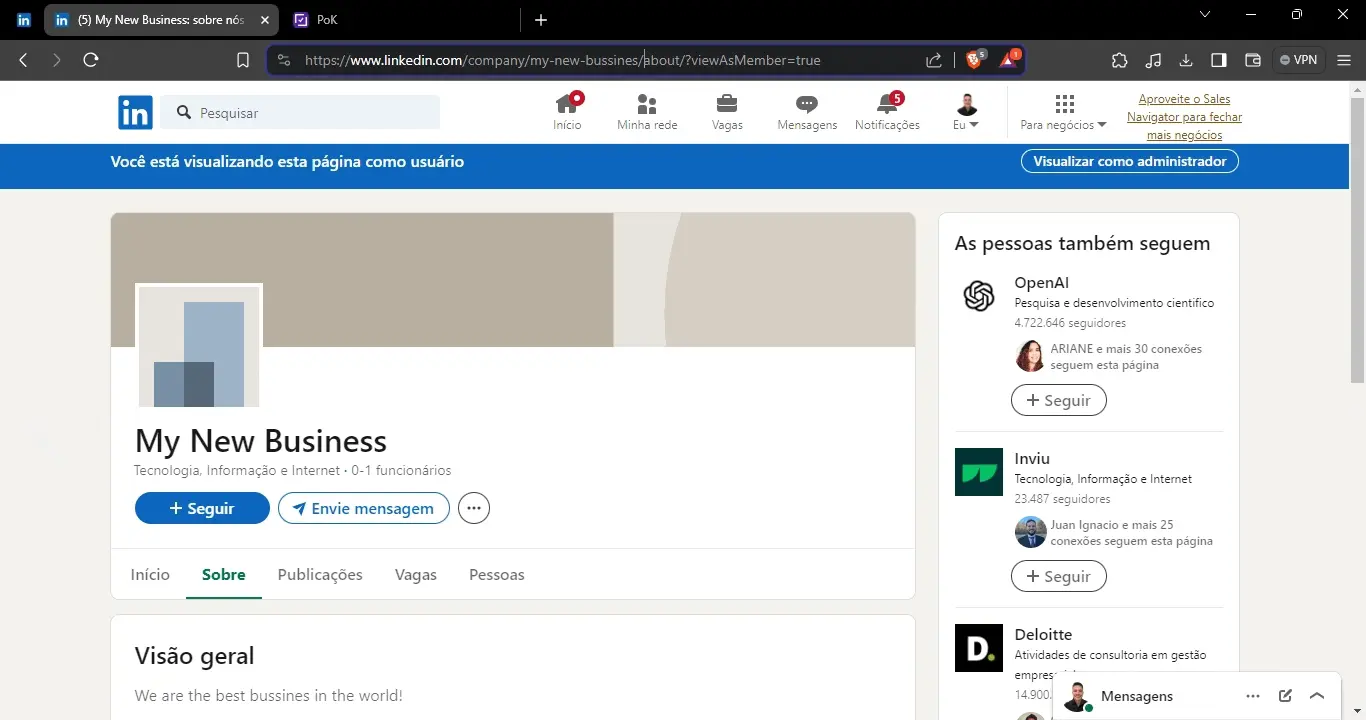Click ARIANE connection avatar
This screenshot has height=720, width=1366.
click(x=1030, y=356)
